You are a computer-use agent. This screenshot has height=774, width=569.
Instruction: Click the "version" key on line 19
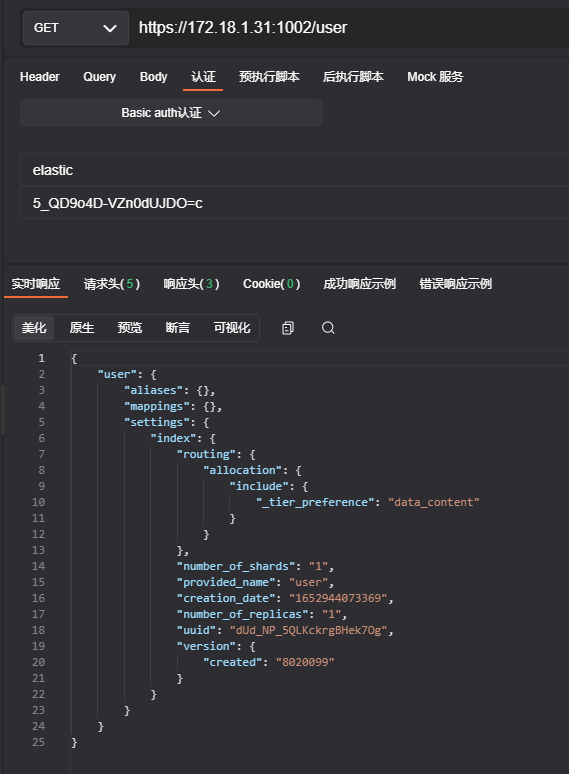coord(206,646)
